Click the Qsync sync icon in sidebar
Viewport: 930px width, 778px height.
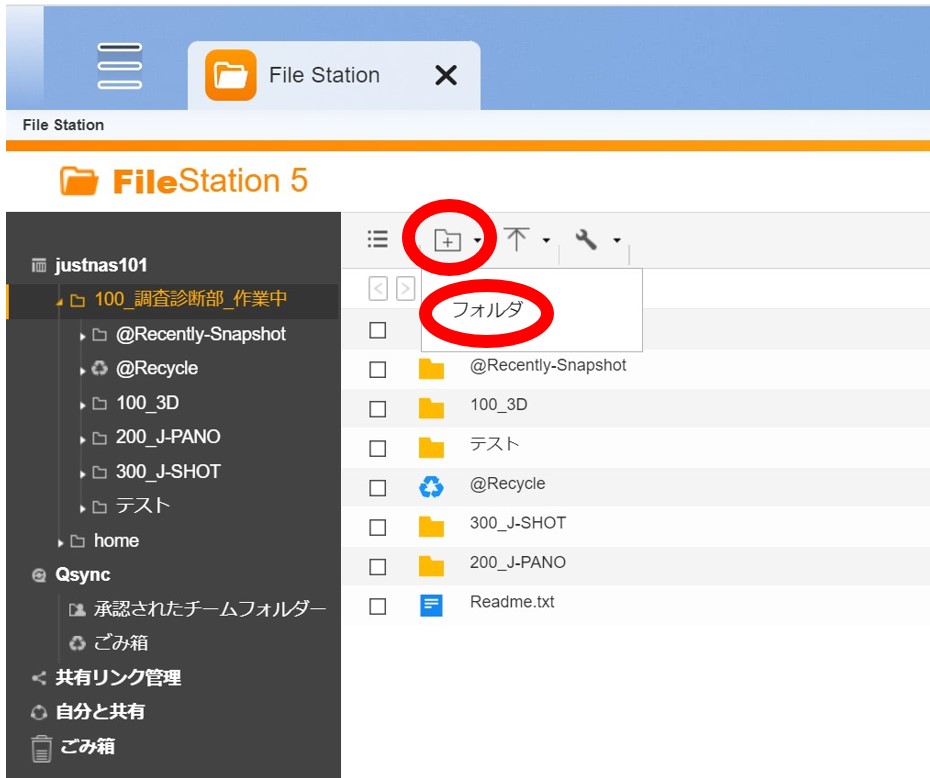[39, 575]
